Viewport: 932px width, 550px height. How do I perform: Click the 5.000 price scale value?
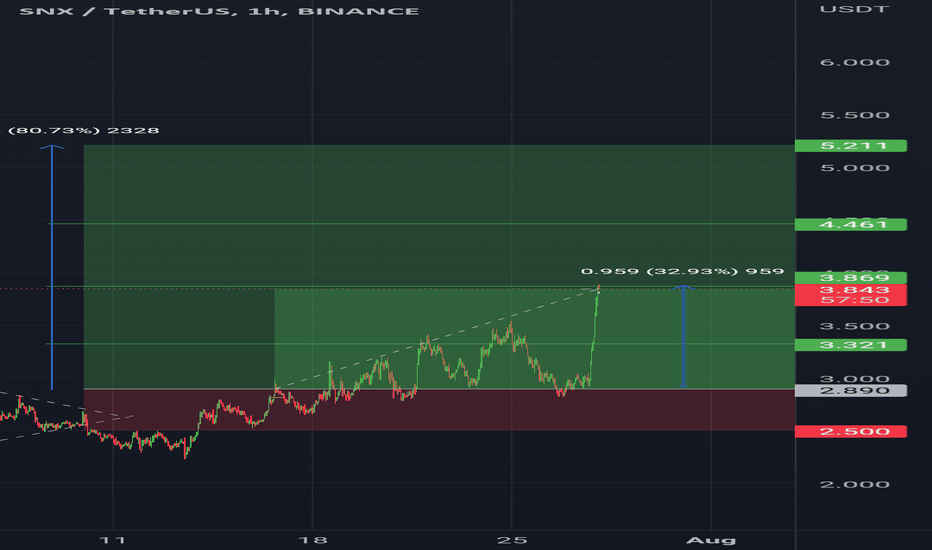tap(855, 168)
